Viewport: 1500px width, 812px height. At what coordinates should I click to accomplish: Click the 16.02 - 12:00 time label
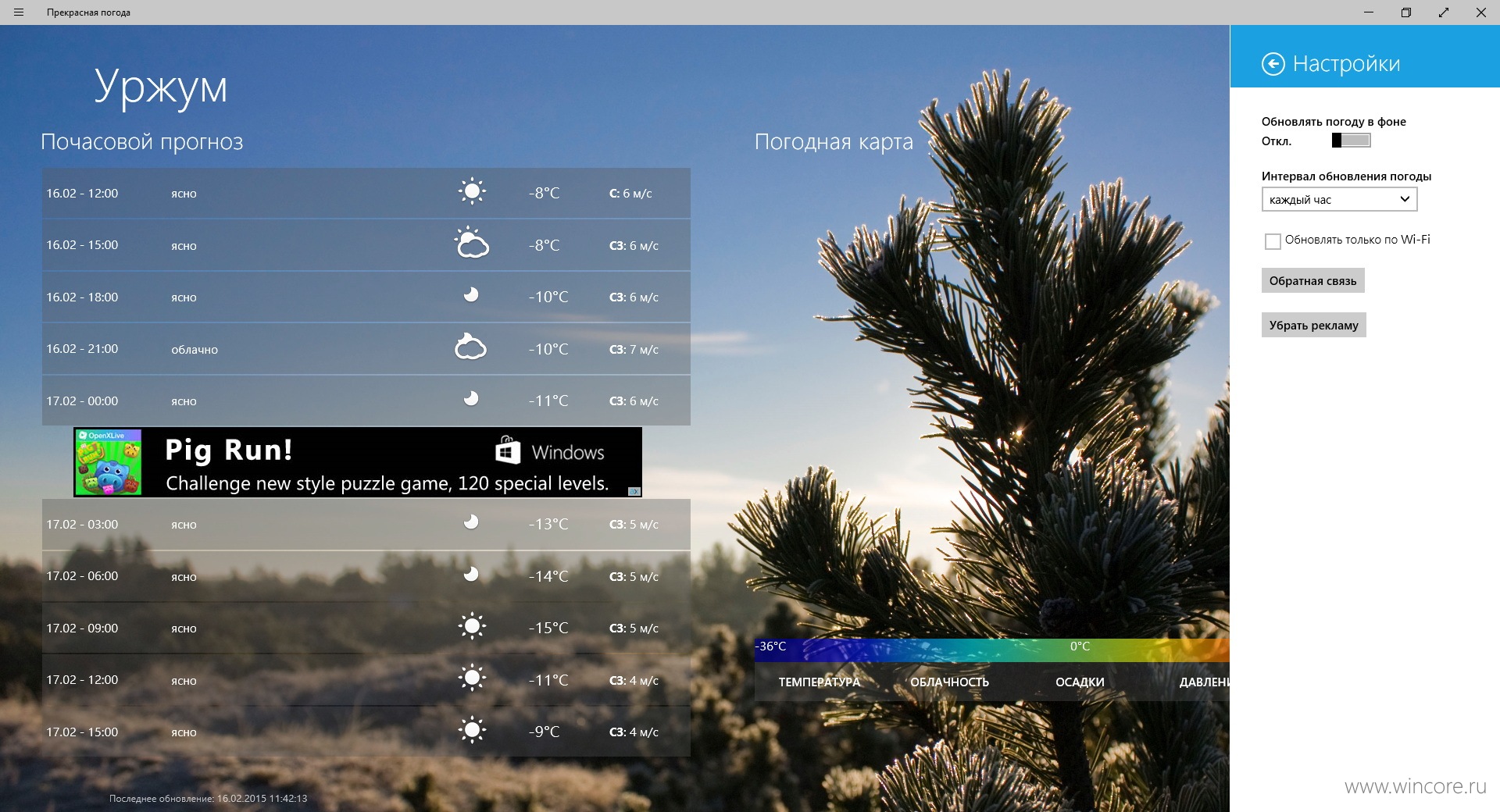(x=82, y=193)
